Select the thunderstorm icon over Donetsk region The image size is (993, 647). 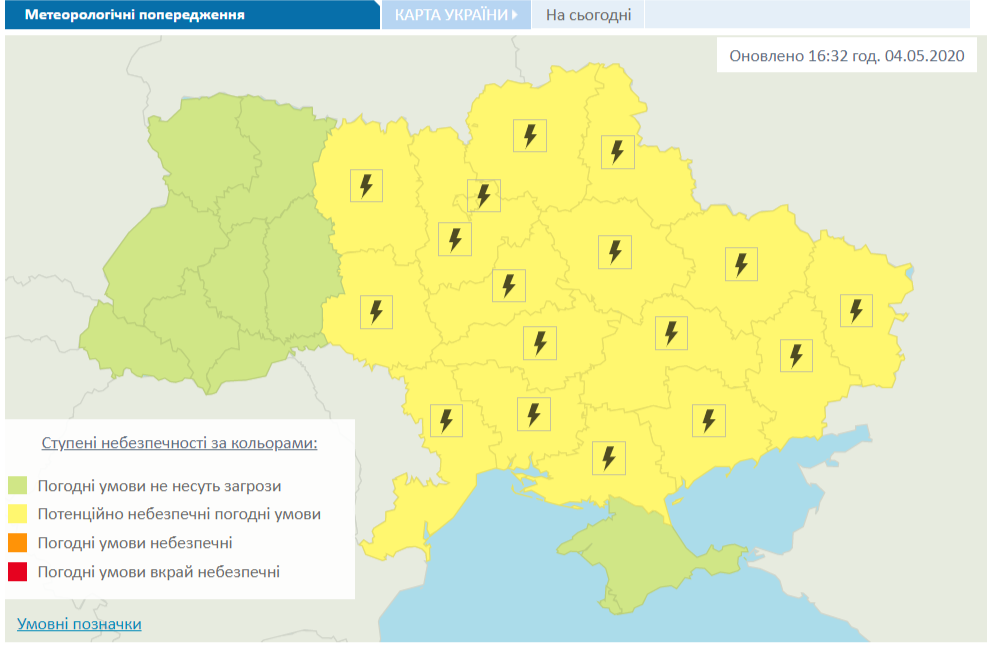(797, 354)
